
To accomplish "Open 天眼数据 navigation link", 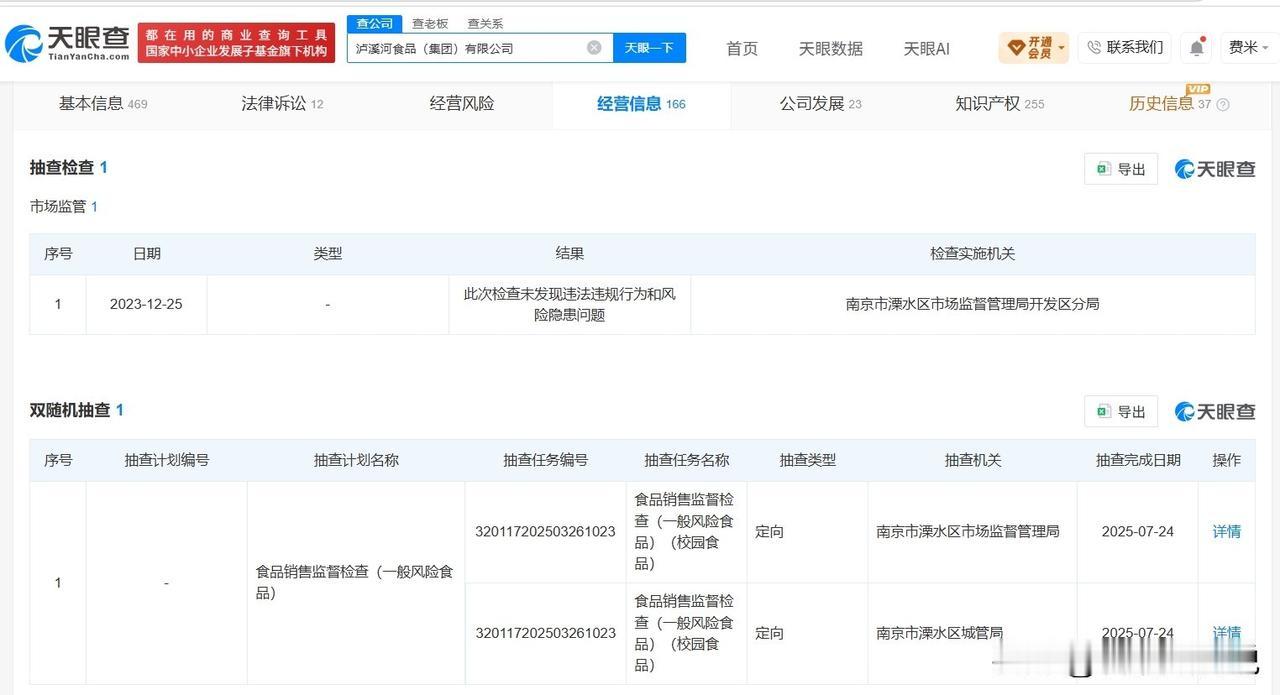I will click(x=830, y=48).
